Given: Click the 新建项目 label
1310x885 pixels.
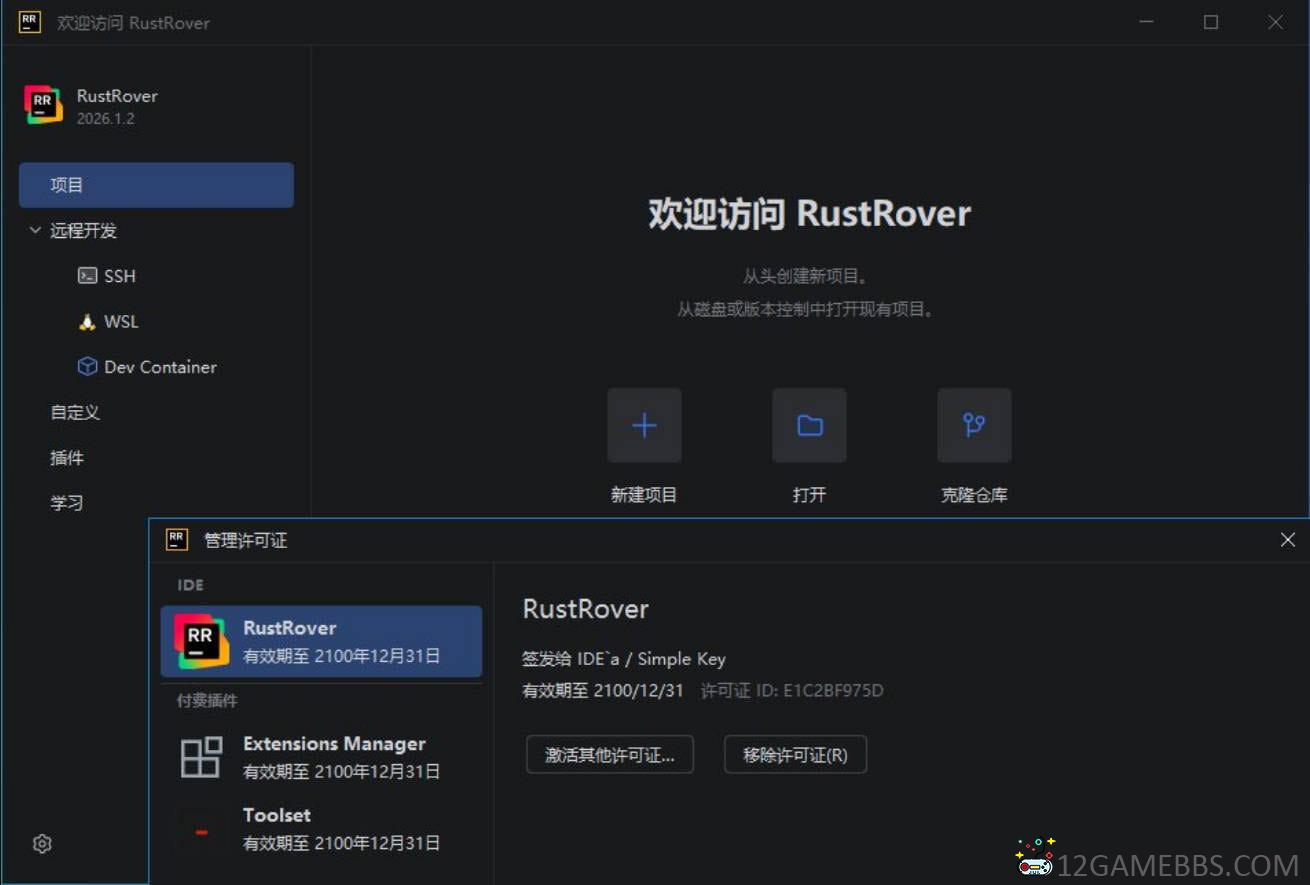Looking at the screenshot, I should click(644, 494).
